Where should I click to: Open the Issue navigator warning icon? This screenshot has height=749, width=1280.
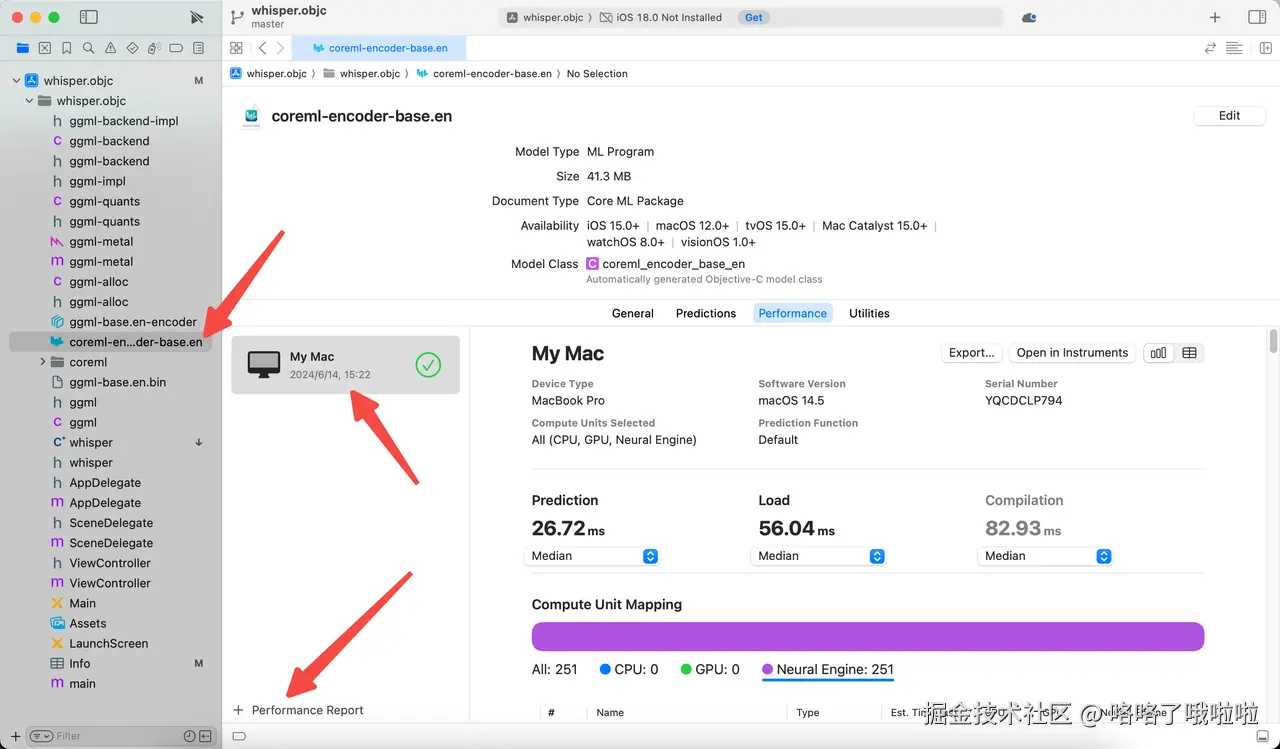[x=111, y=48]
